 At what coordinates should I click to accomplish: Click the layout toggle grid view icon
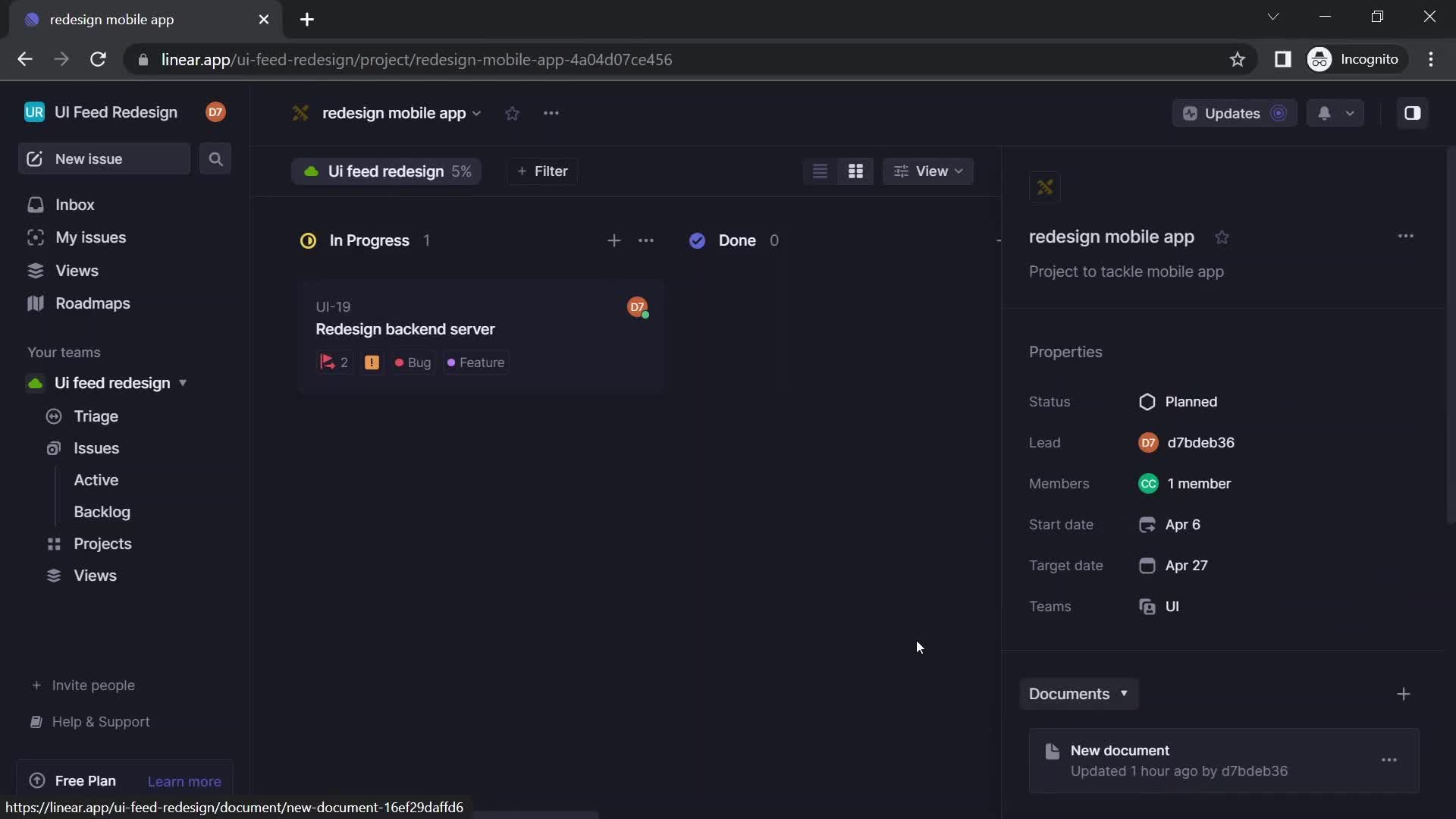point(856,171)
